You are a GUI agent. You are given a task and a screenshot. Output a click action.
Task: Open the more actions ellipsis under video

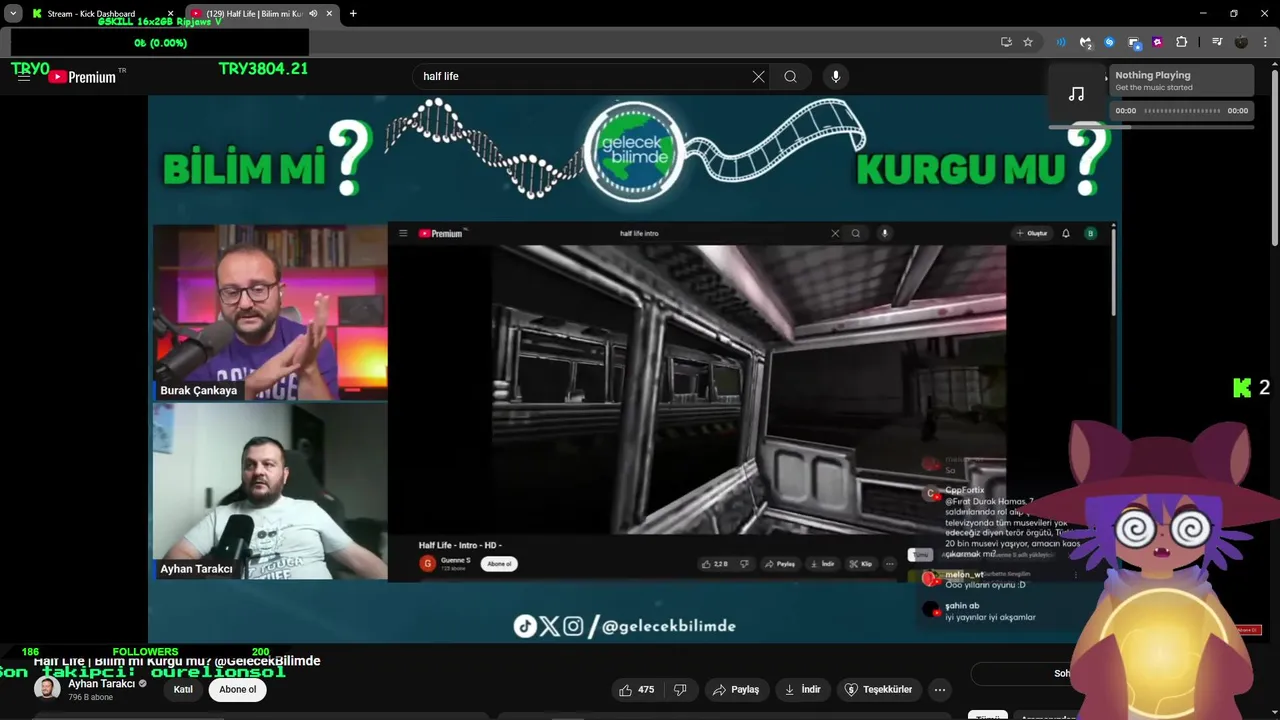point(939,689)
